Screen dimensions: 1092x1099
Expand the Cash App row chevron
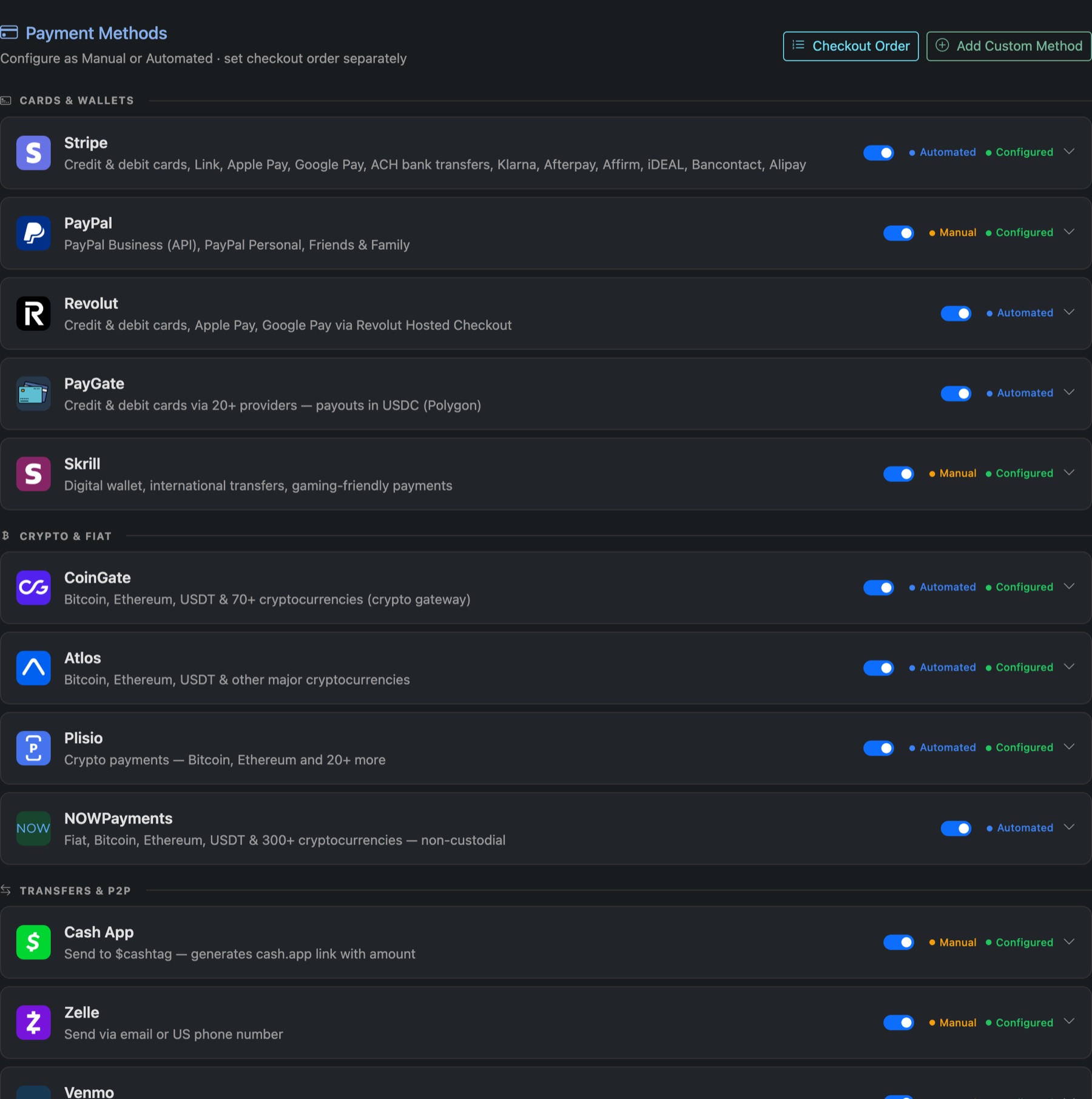tap(1069, 941)
